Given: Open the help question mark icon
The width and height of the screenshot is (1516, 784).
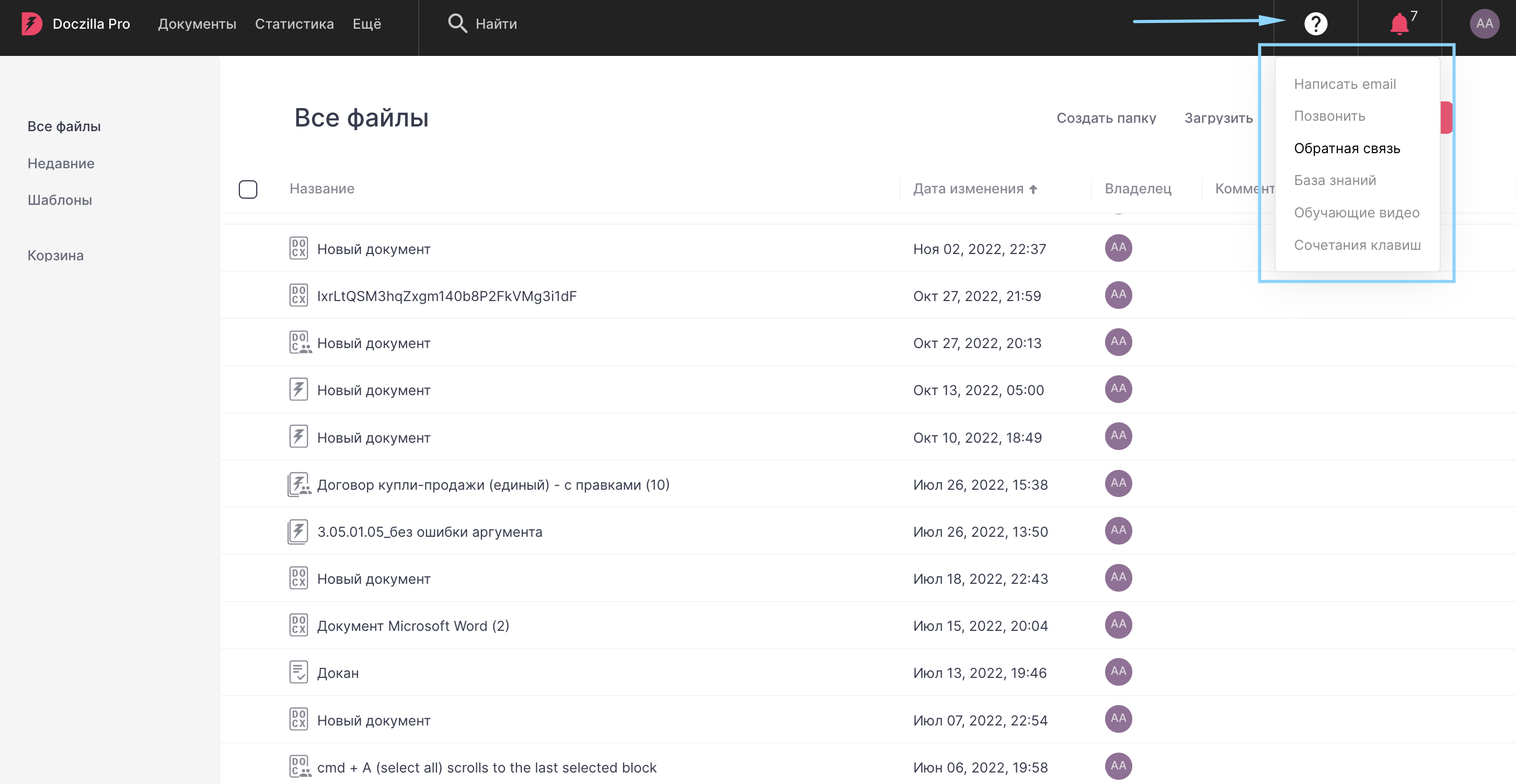Looking at the screenshot, I should tap(1315, 24).
